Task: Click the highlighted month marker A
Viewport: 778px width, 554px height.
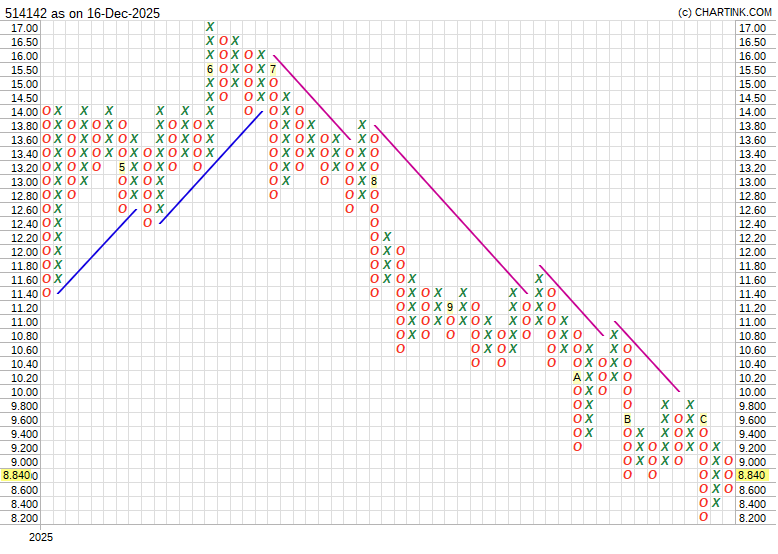Action: 576,377
